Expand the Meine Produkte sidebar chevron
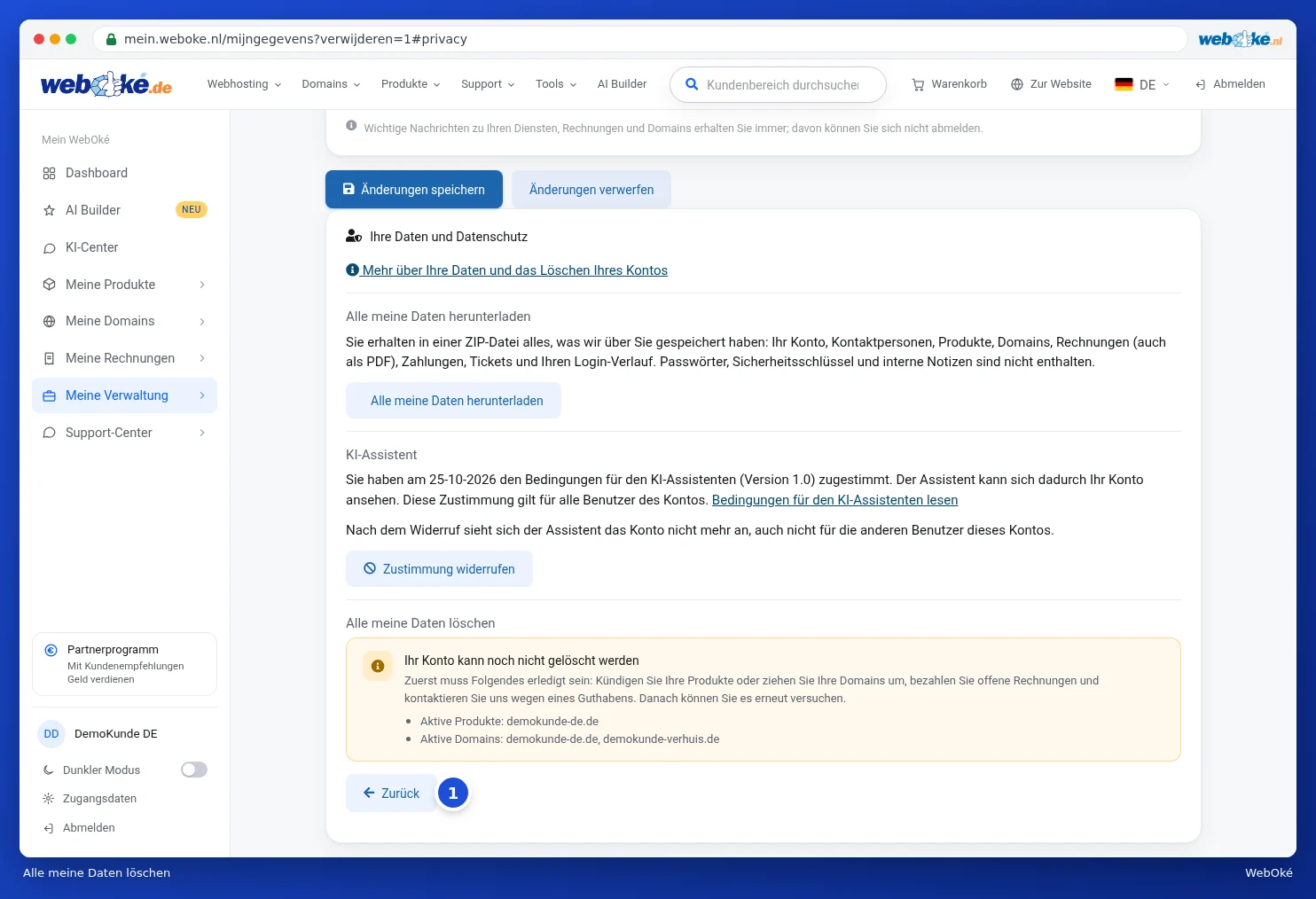 click(202, 285)
